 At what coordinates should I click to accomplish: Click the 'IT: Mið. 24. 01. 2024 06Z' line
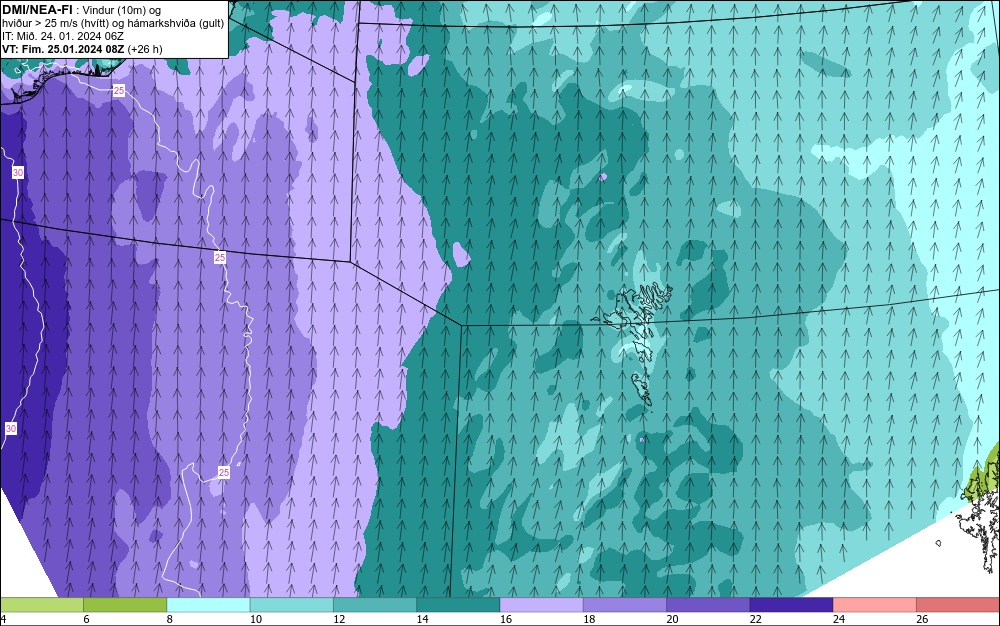click(63, 36)
